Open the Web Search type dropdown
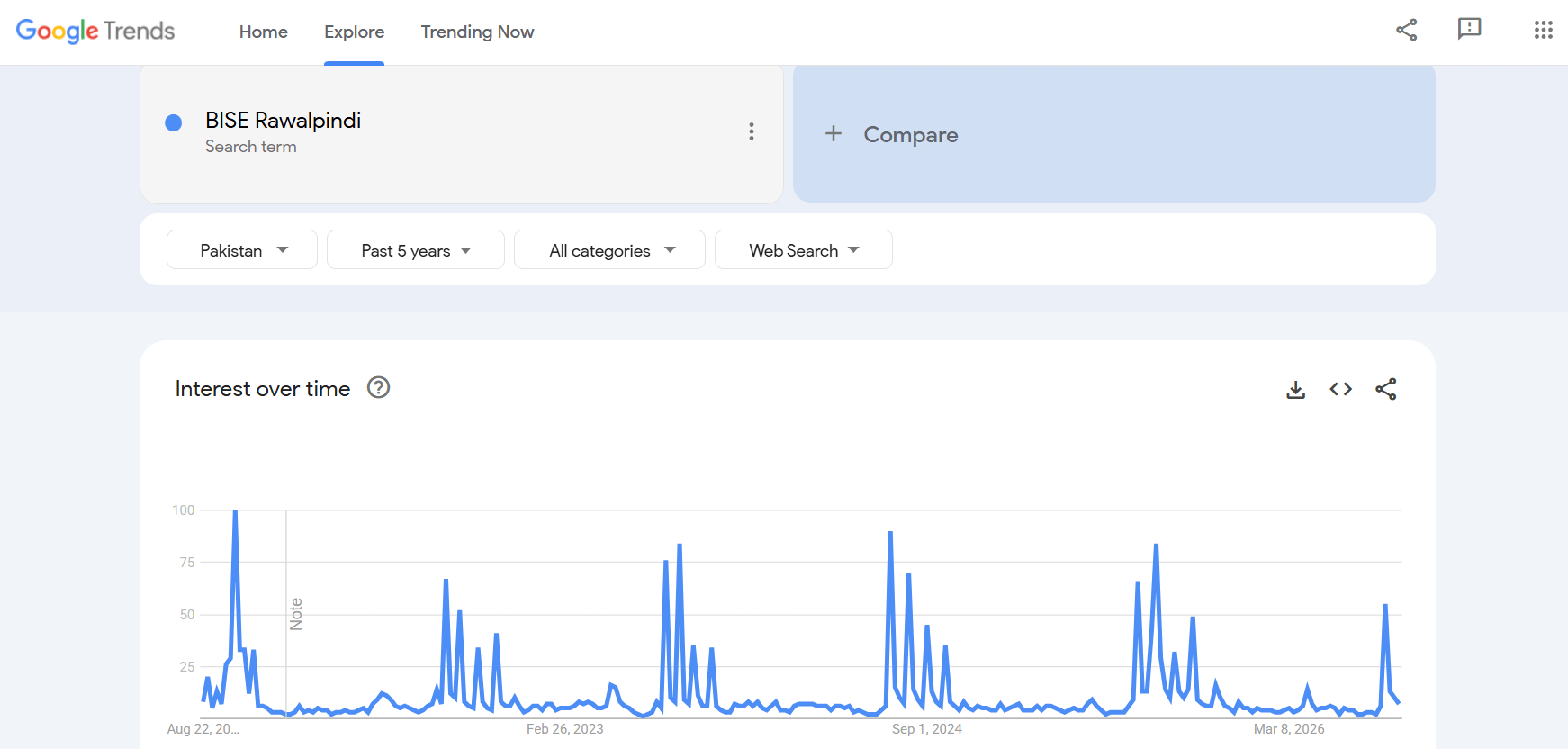 point(804,249)
